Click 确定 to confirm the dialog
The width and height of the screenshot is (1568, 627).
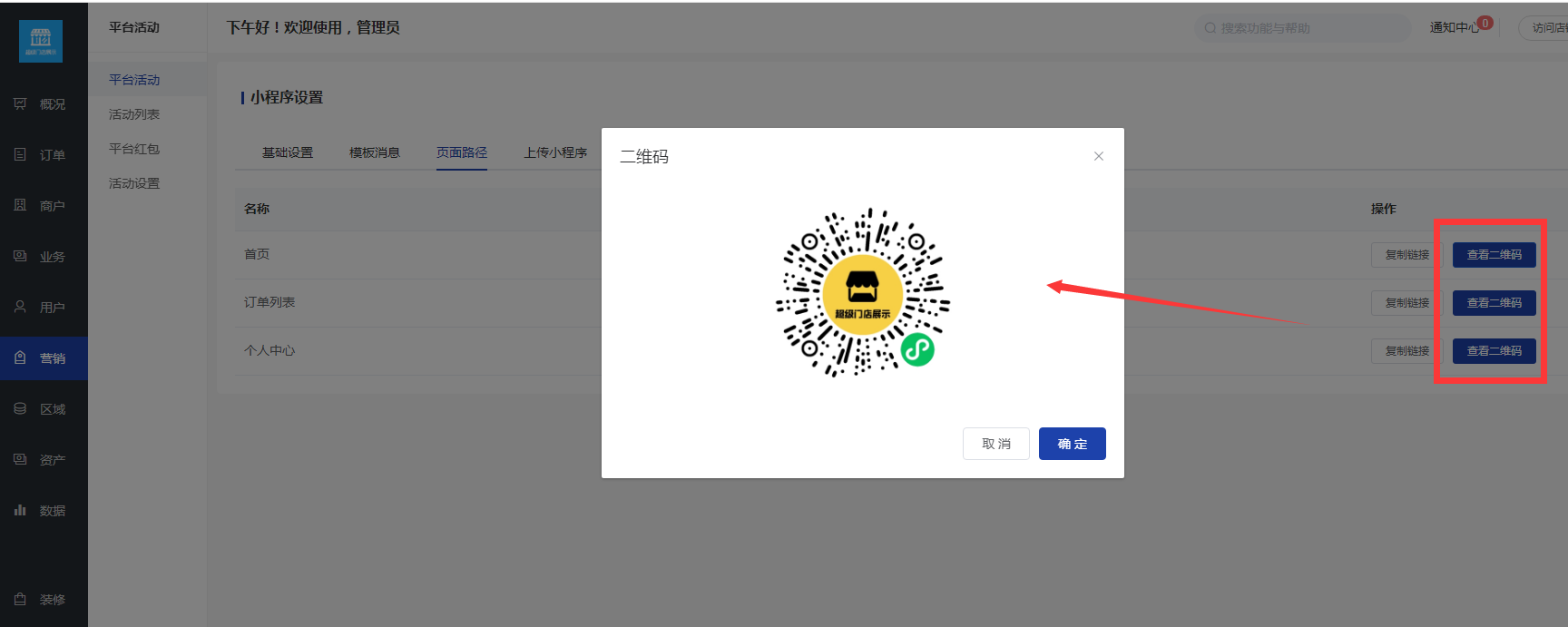(1073, 444)
